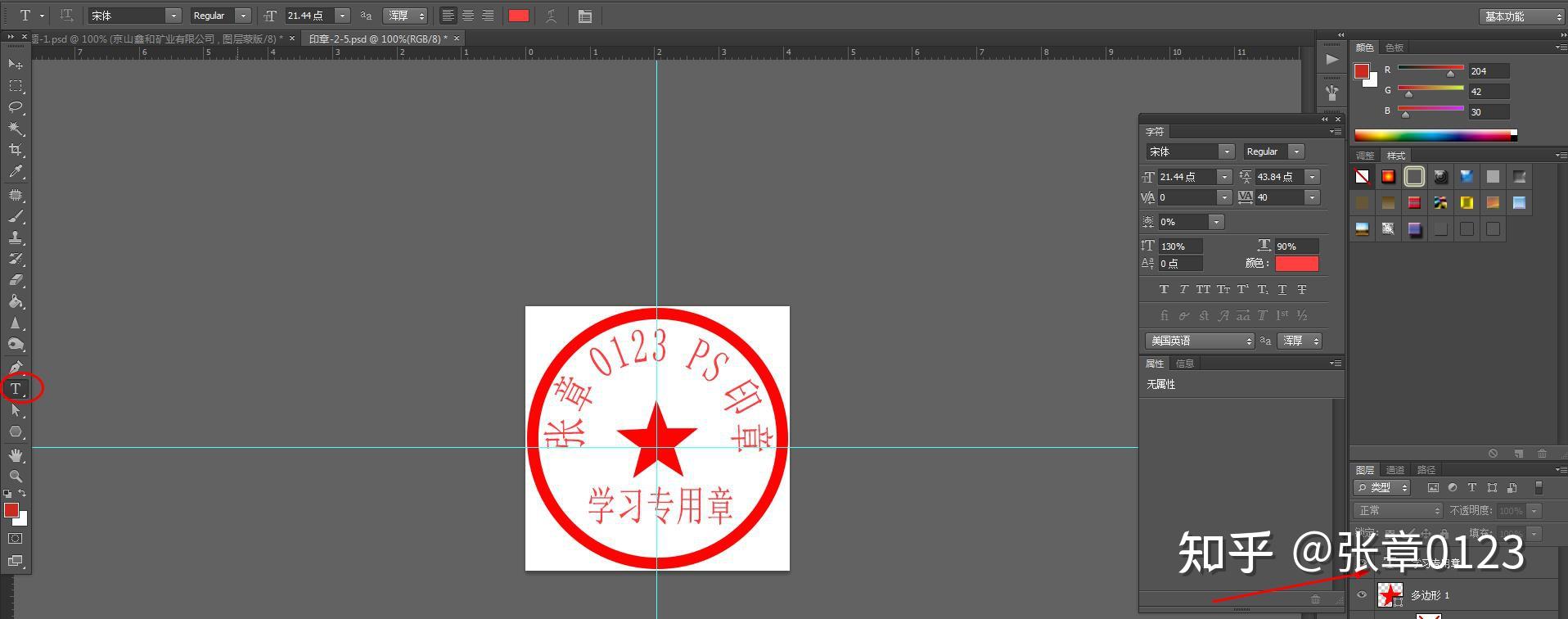Select the Horizontal Type tool

16,389
